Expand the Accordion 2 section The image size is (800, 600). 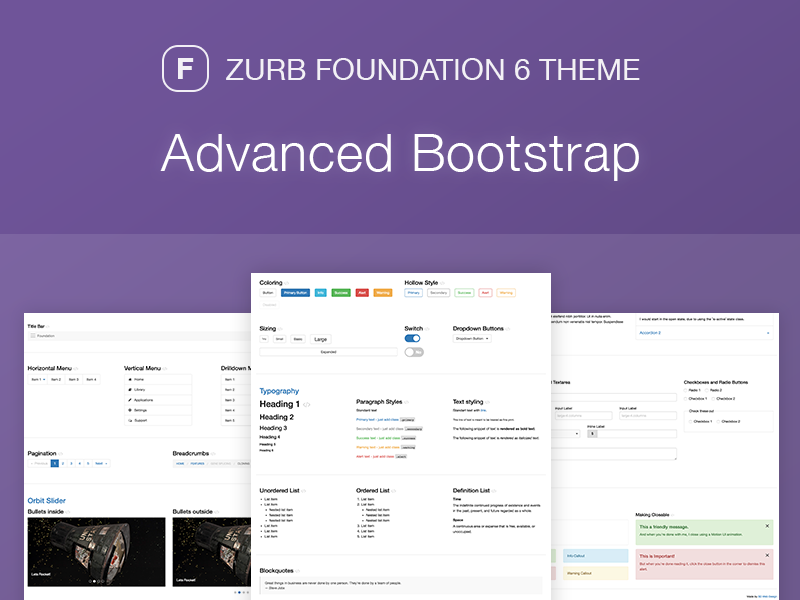pos(704,333)
